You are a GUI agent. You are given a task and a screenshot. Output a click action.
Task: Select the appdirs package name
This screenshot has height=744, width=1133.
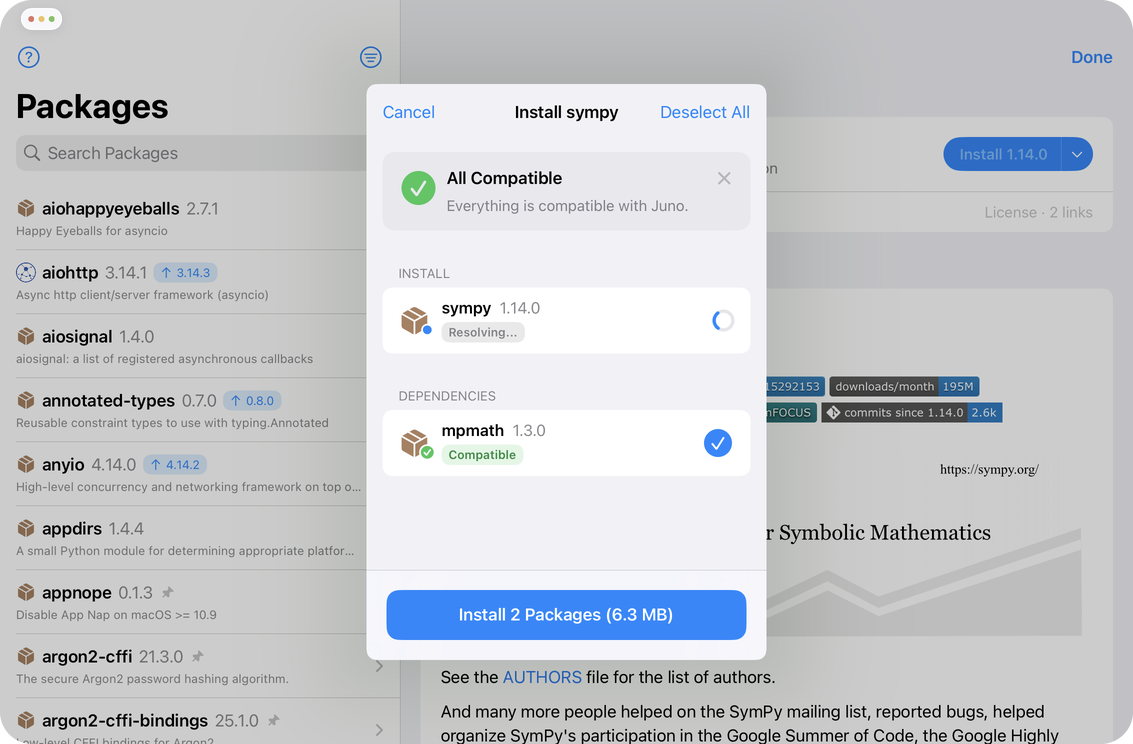[x=72, y=529]
